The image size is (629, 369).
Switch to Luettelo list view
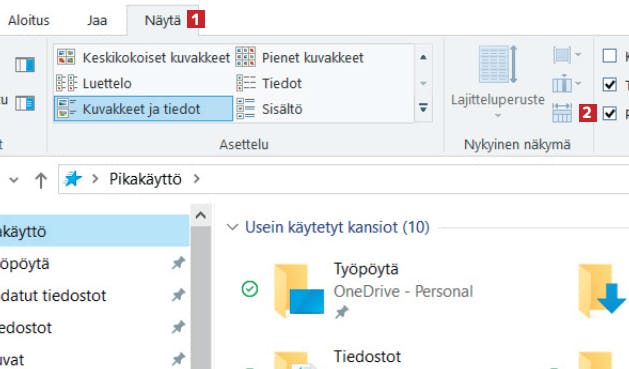point(94,83)
